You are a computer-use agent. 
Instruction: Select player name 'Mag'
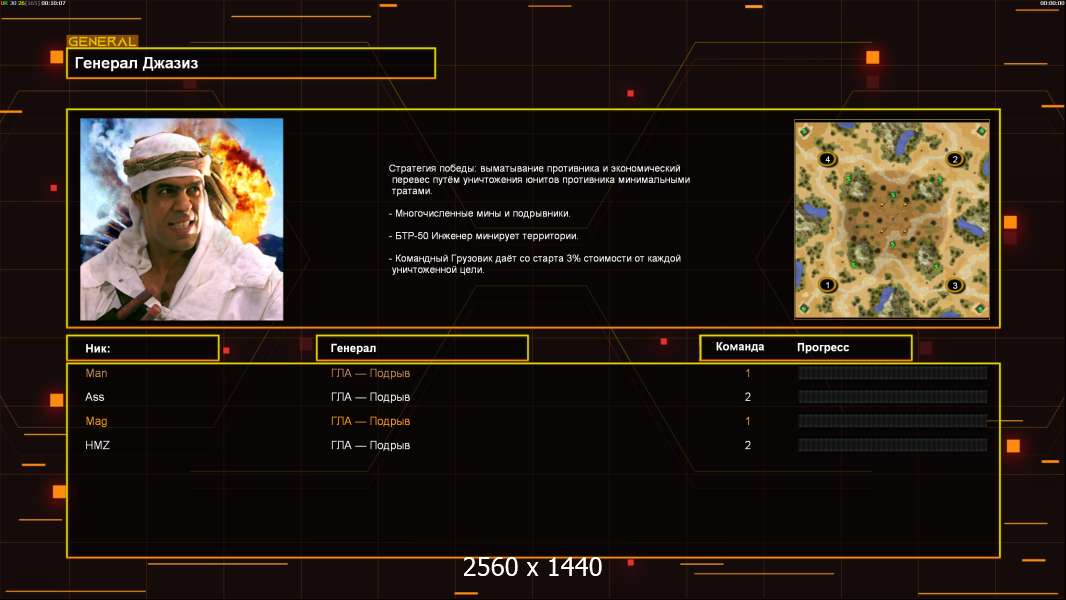[x=96, y=421]
